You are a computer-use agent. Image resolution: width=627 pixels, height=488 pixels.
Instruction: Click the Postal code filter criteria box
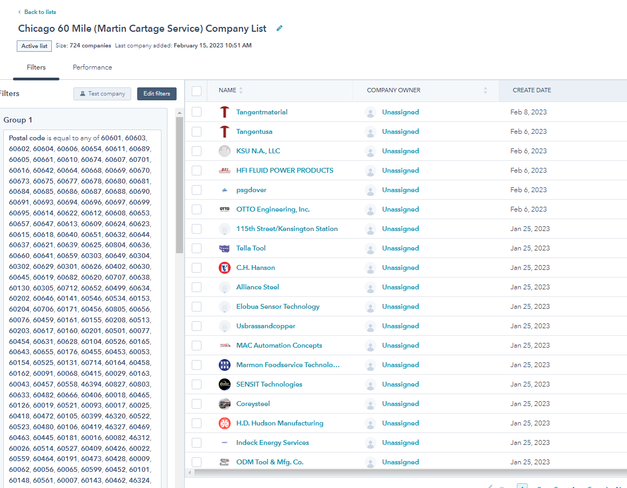coord(82,308)
